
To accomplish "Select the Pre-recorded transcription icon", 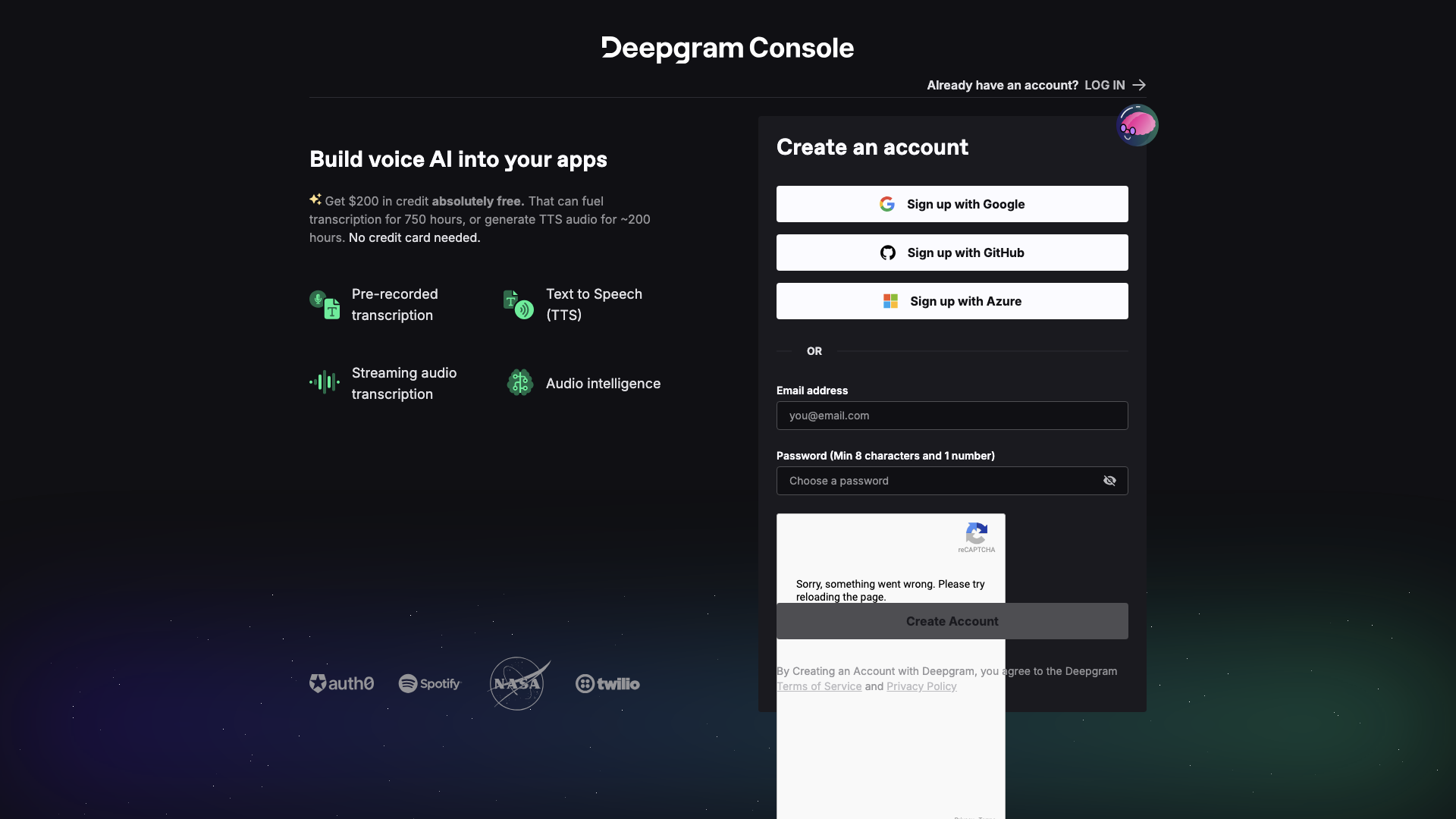I will pos(324,305).
